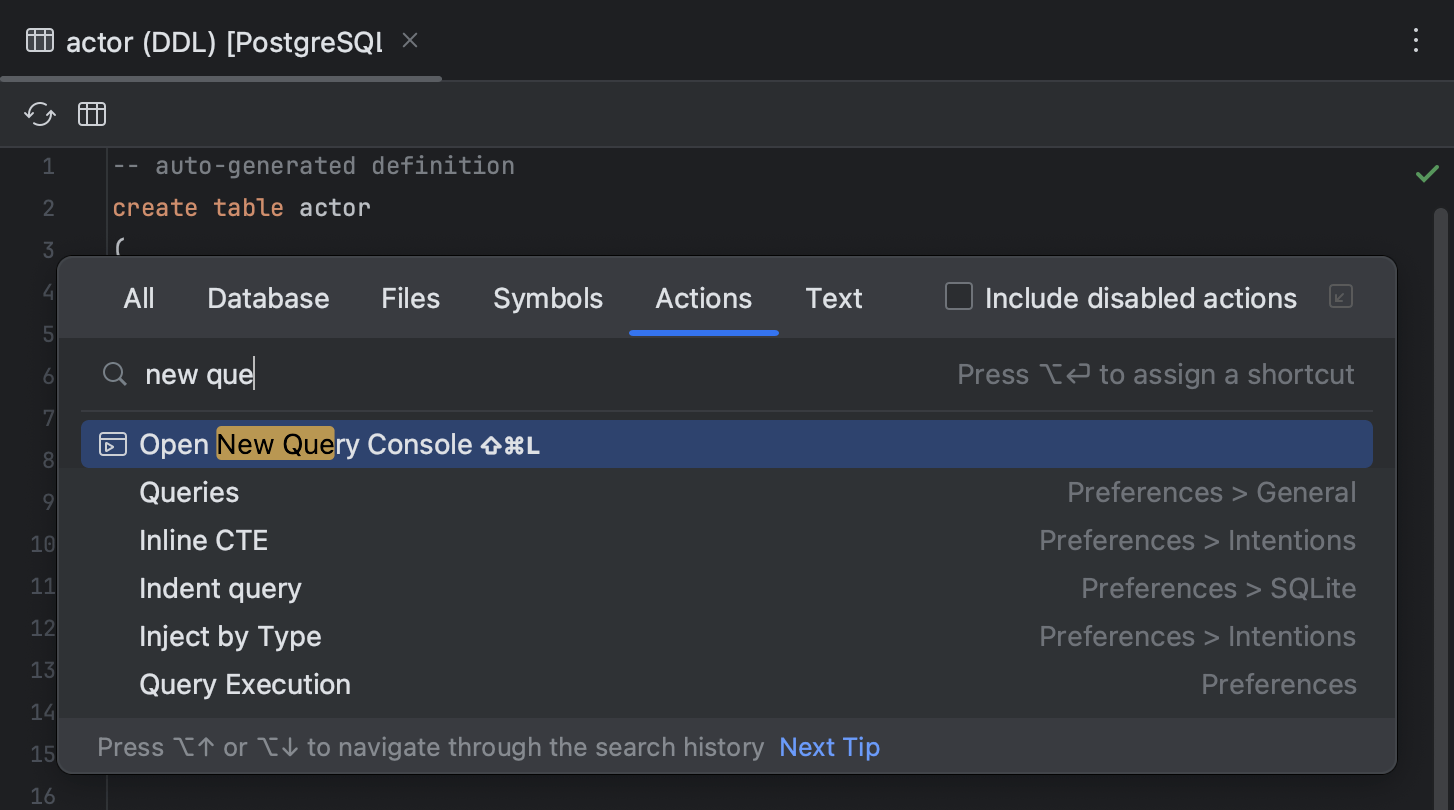
Task: Select the Indent query action
Action: click(220, 589)
